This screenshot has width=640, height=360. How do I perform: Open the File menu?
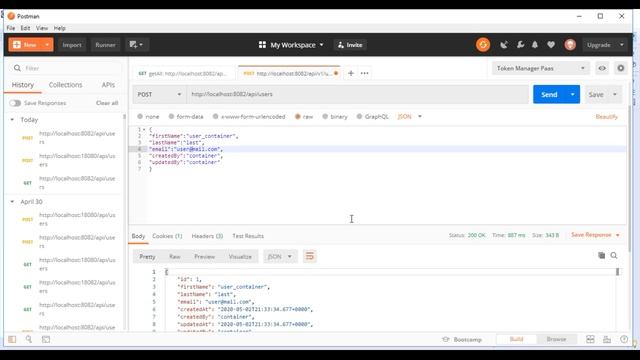[x=11, y=28]
